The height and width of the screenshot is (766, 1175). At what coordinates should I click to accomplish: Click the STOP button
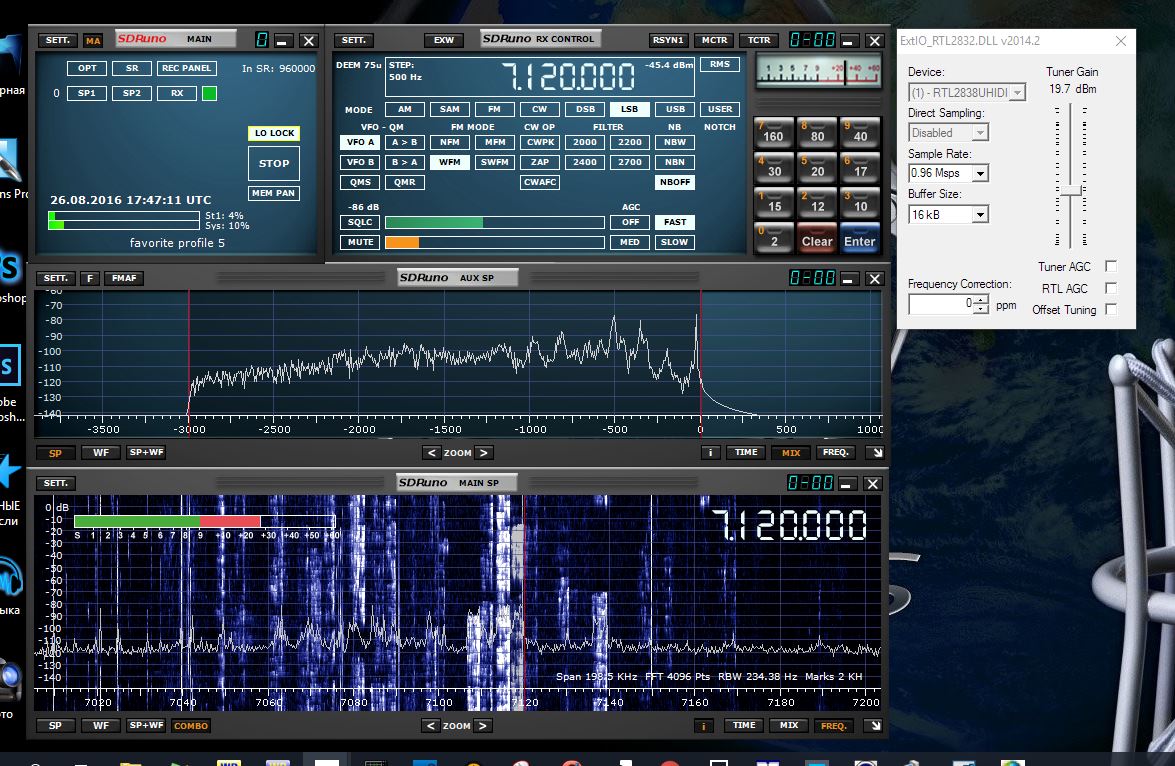pyautogui.click(x=274, y=163)
